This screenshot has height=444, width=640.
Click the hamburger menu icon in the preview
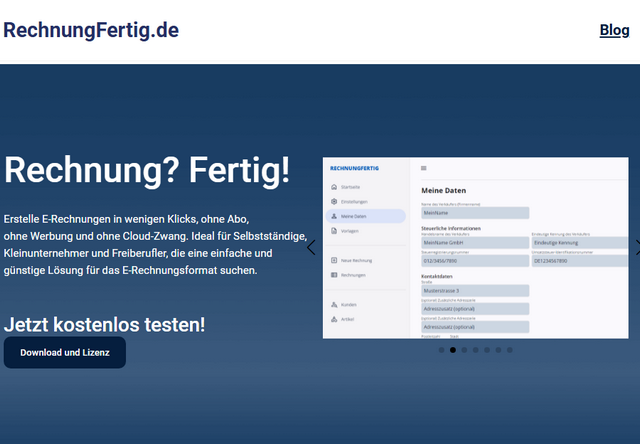[424, 168]
